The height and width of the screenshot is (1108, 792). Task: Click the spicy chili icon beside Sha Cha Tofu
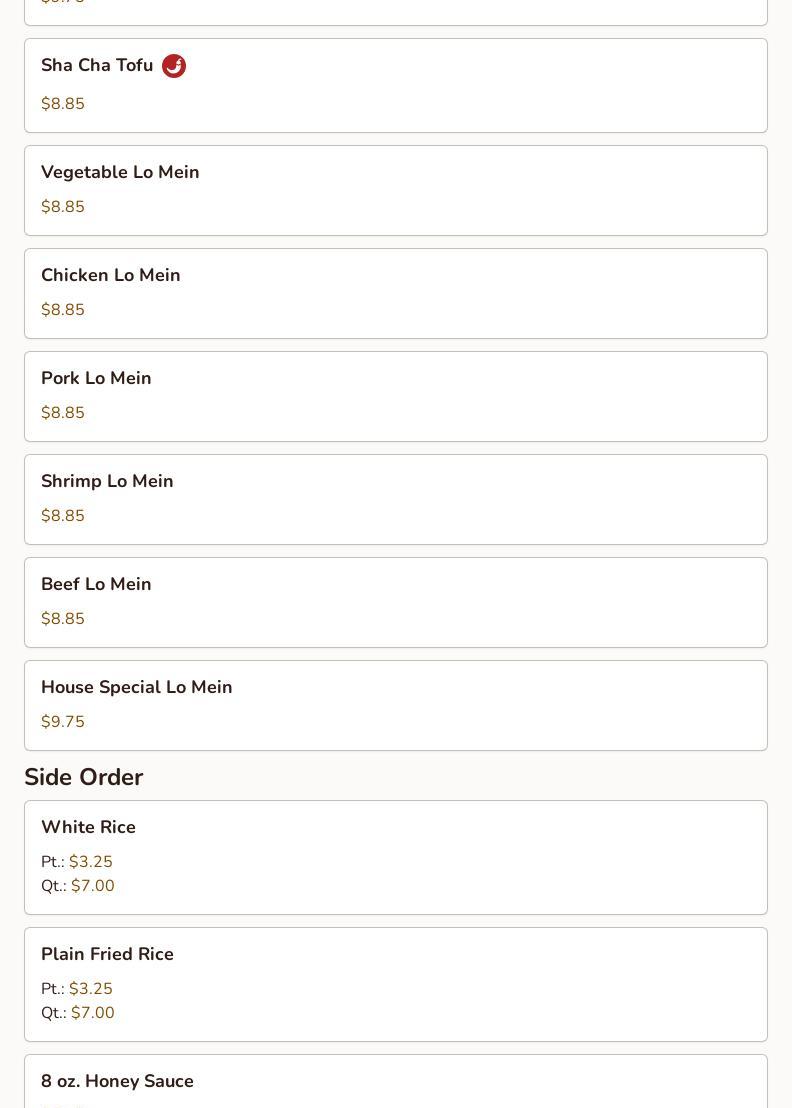point(174,66)
